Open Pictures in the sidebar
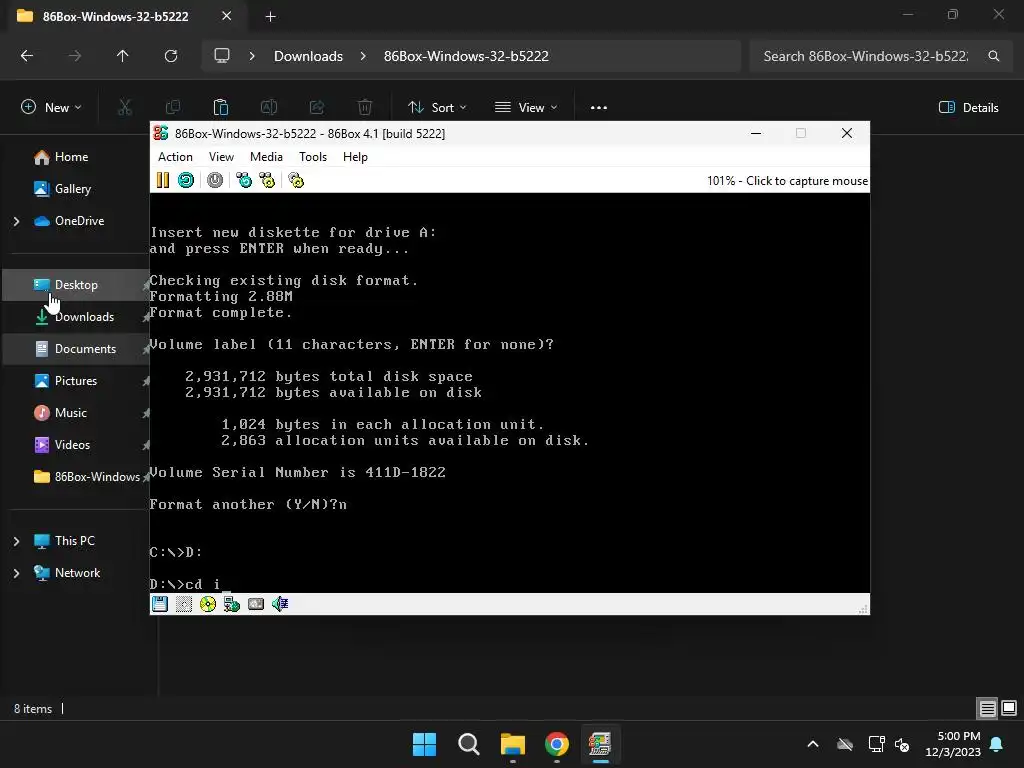Screen dimensions: 1024x768 pos(76,381)
